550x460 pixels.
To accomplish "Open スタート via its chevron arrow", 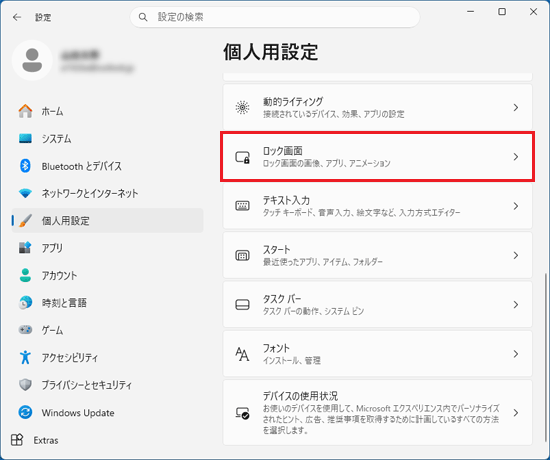I will 516,255.
